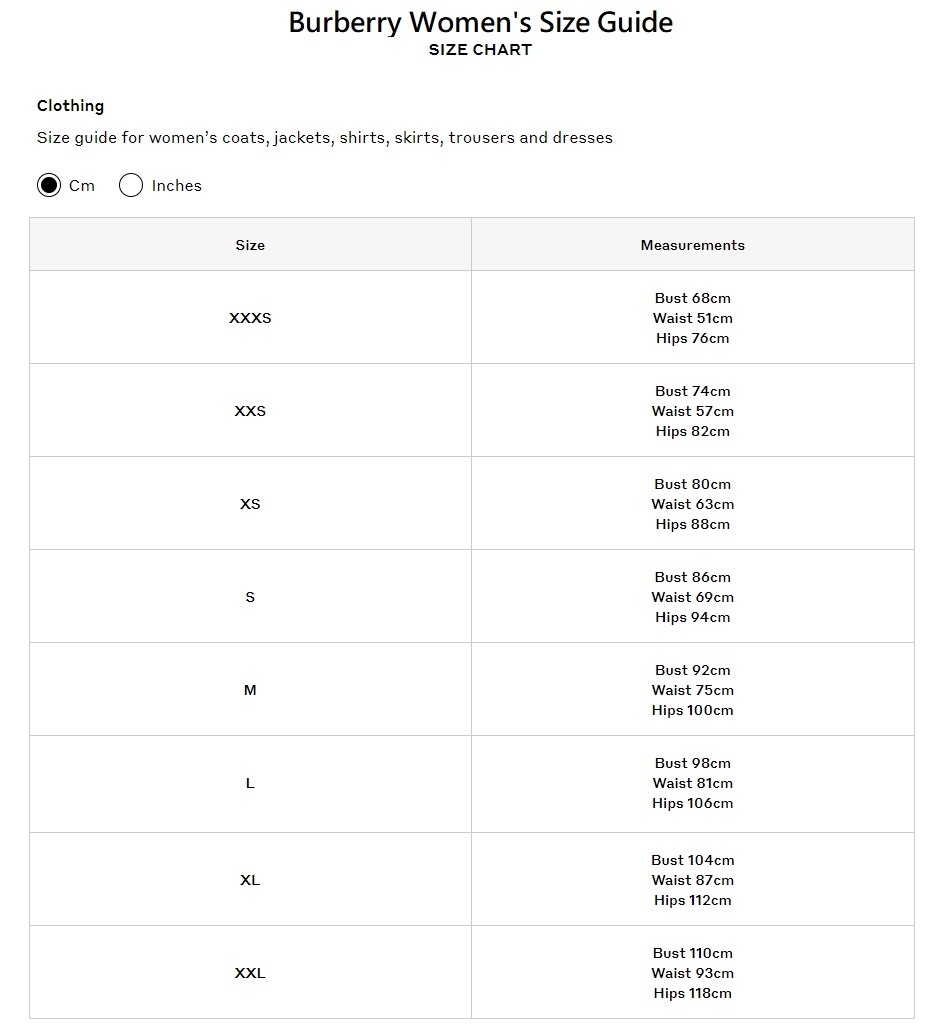Click the SIZE CHART subtitle

point(480,50)
